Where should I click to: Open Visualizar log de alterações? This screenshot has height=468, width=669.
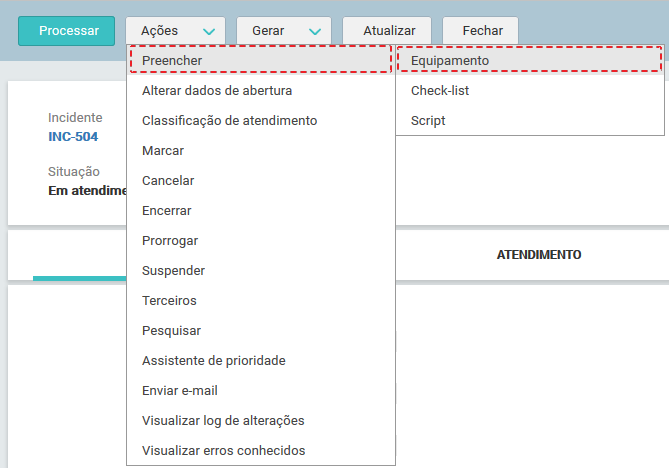(261, 421)
